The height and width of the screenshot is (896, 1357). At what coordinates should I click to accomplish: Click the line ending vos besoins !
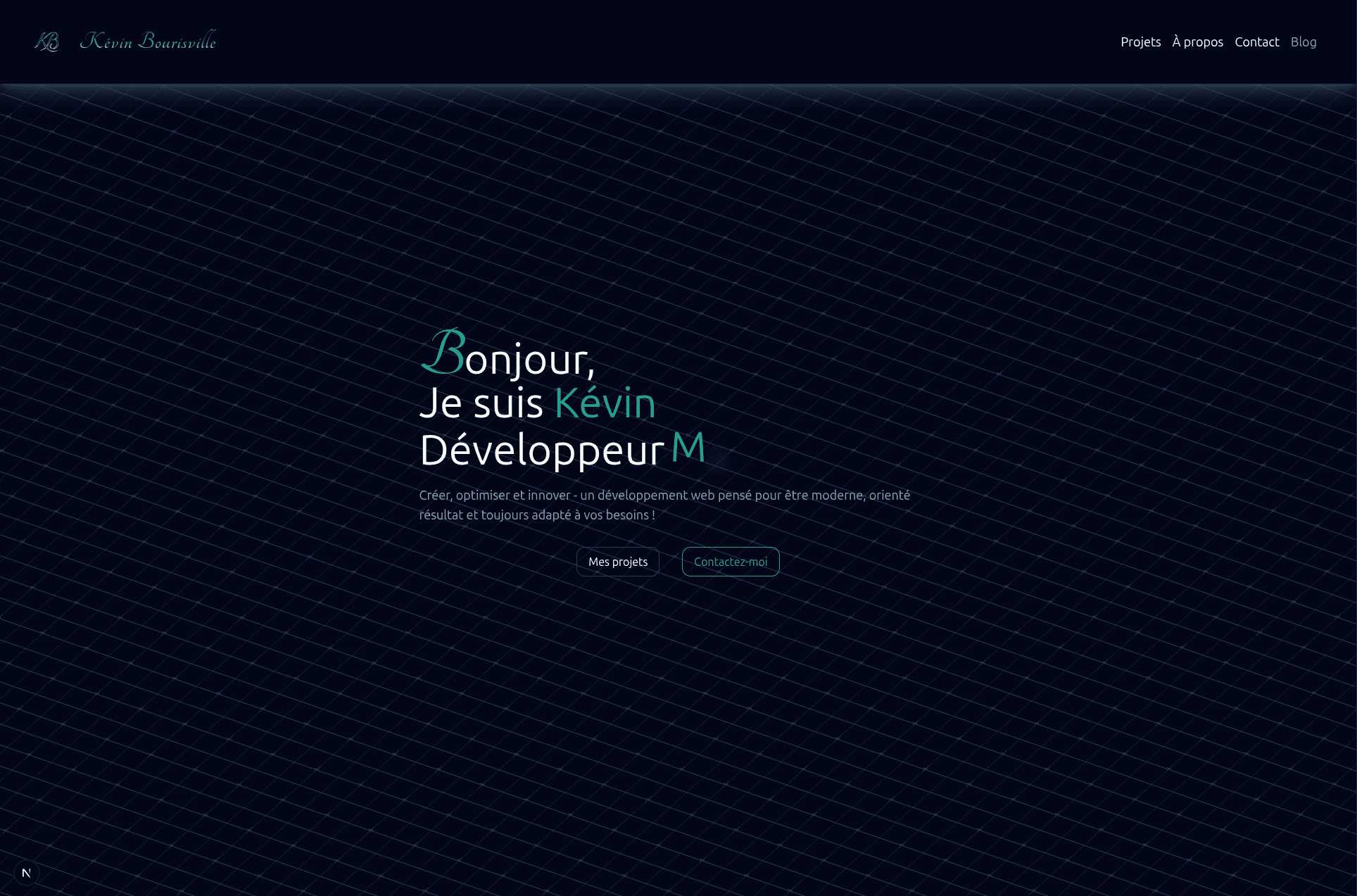pos(536,515)
